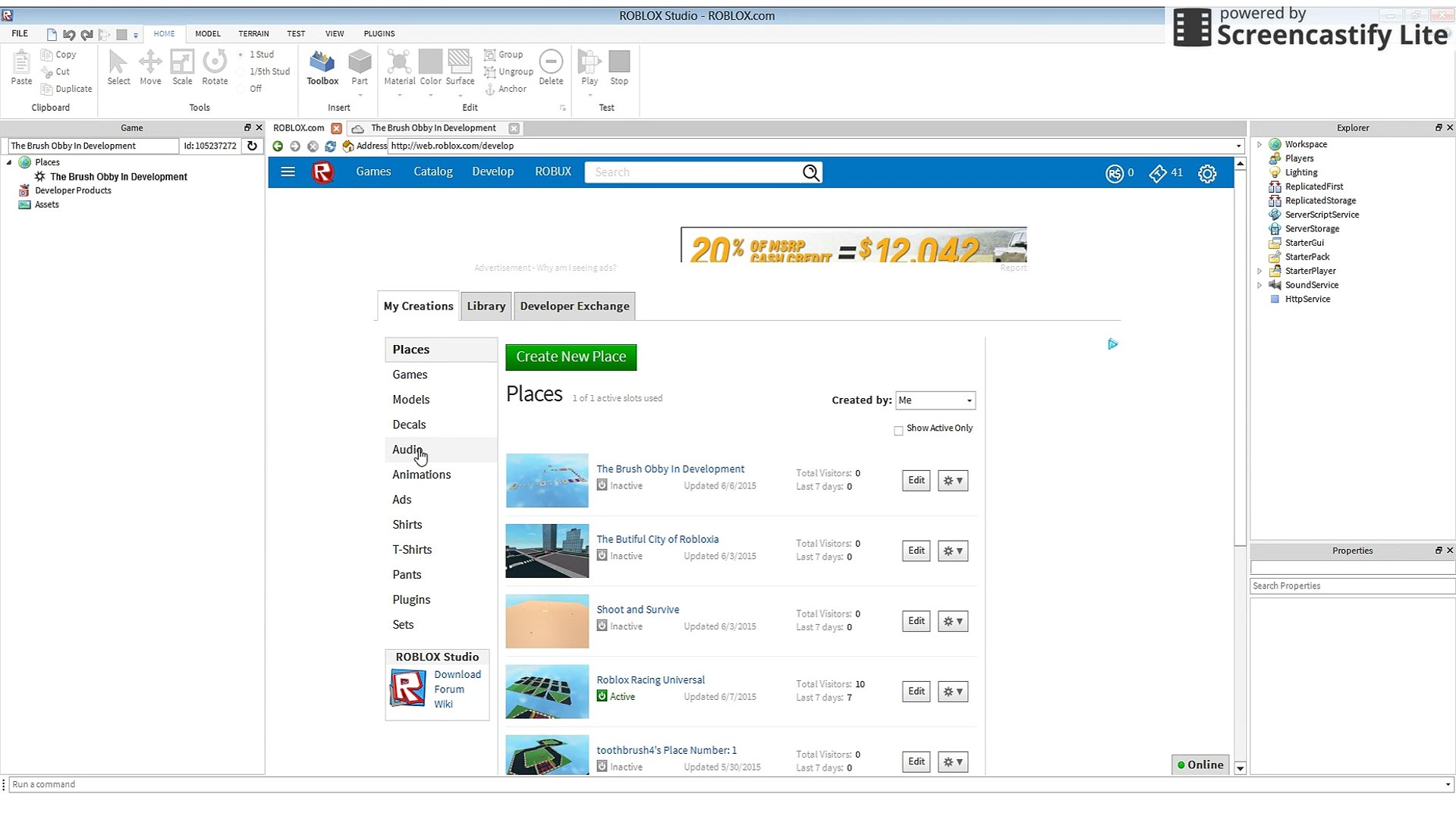The height and width of the screenshot is (819, 1456).
Task: Turn grid snapping Off
Action: (x=250, y=89)
